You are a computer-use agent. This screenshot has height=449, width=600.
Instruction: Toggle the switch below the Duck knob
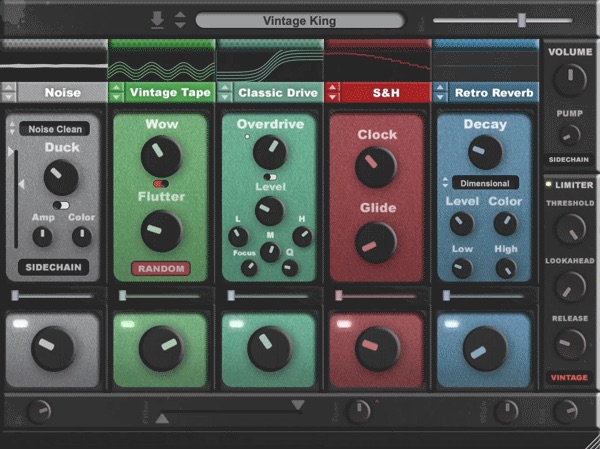click(61, 206)
